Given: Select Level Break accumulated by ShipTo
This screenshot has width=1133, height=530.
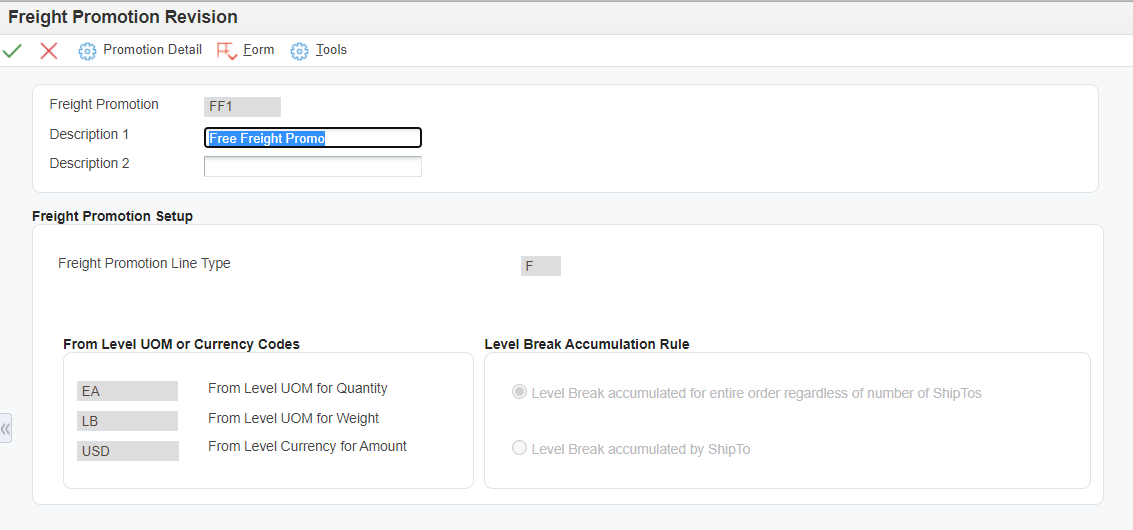Looking at the screenshot, I should click(519, 448).
